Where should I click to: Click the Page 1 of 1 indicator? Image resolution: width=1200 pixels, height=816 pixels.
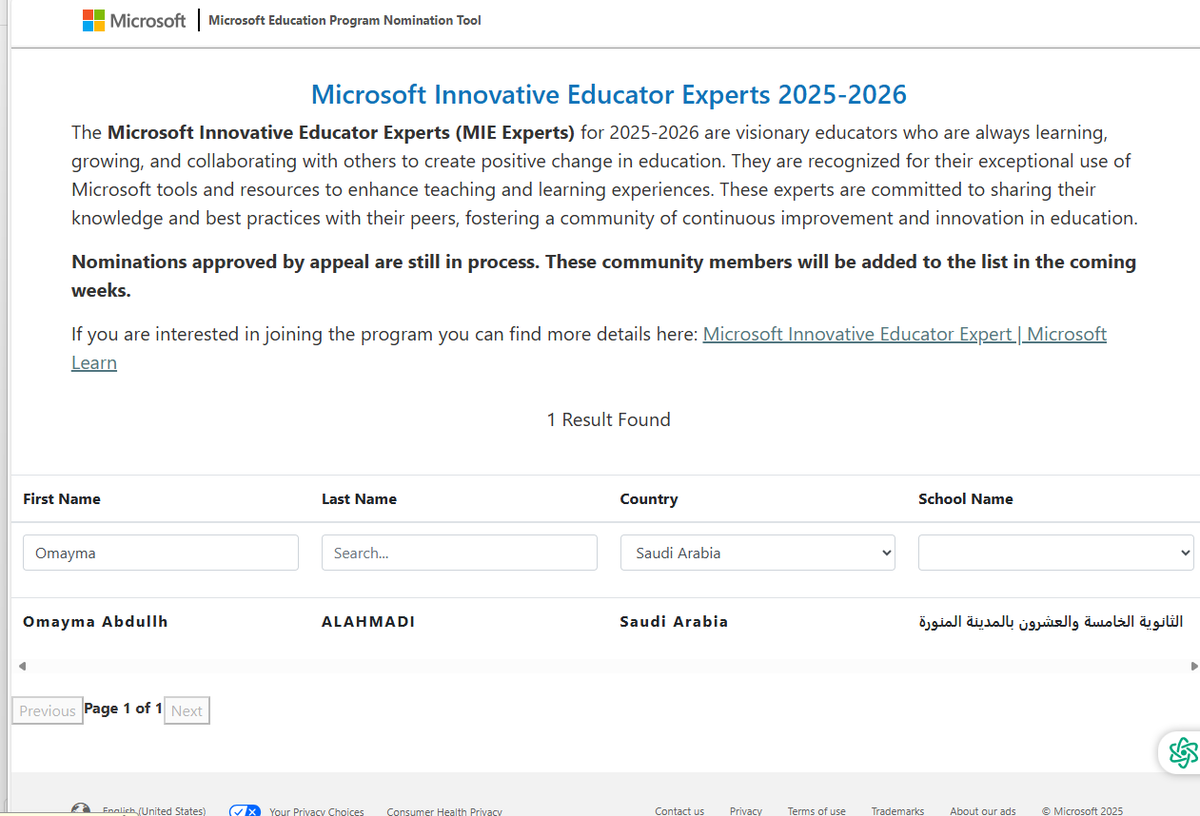(123, 708)
